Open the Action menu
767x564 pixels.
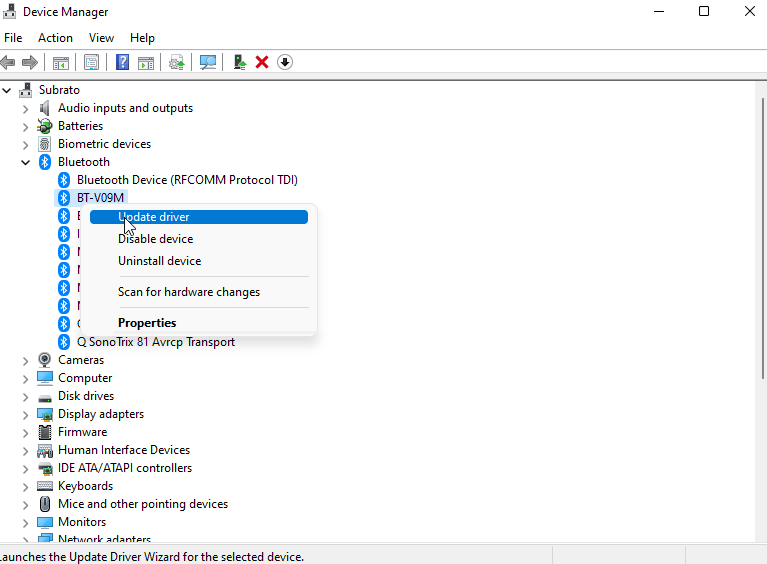pos(55,38)
